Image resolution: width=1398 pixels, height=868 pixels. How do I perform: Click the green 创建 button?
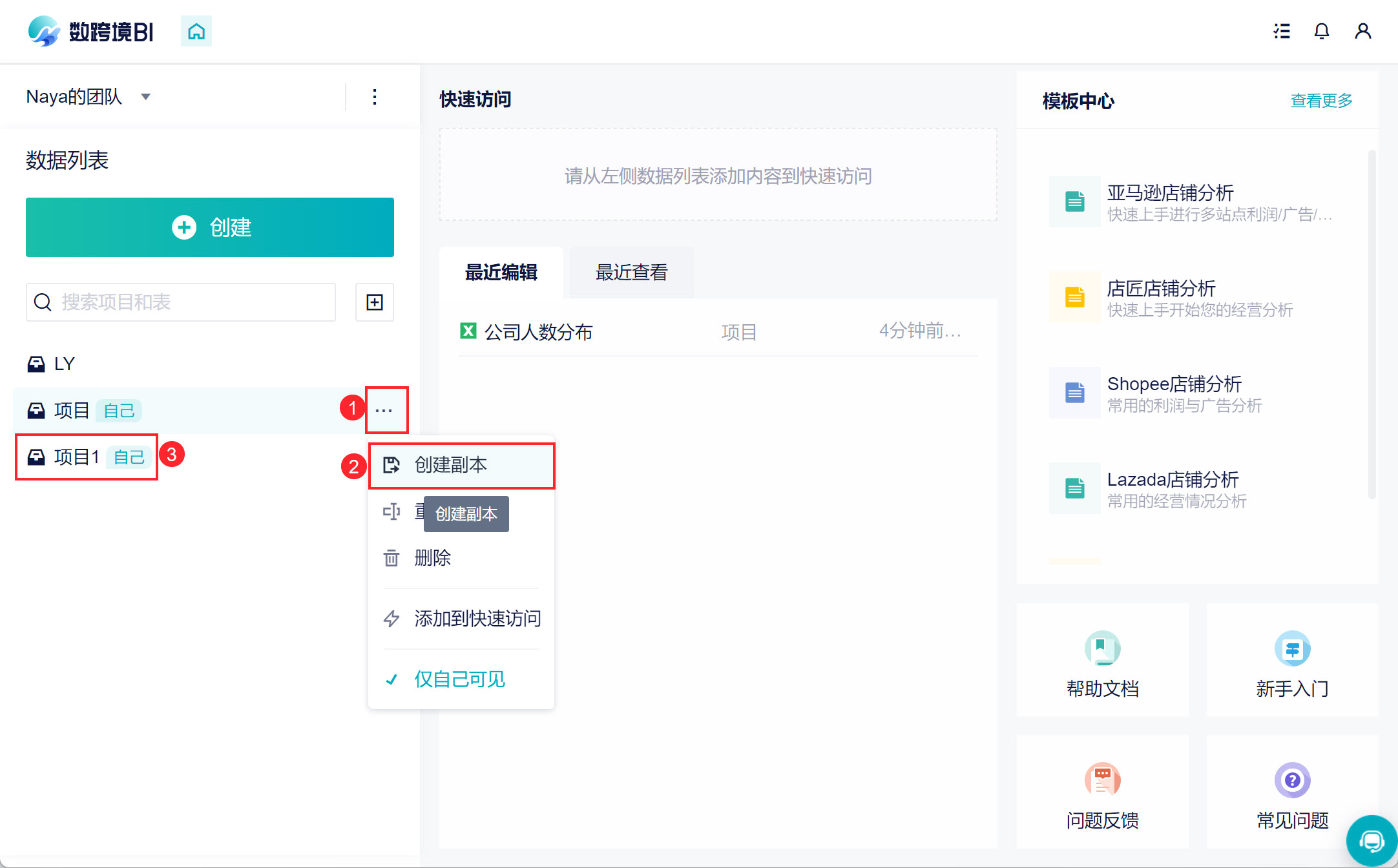[210, 227]
